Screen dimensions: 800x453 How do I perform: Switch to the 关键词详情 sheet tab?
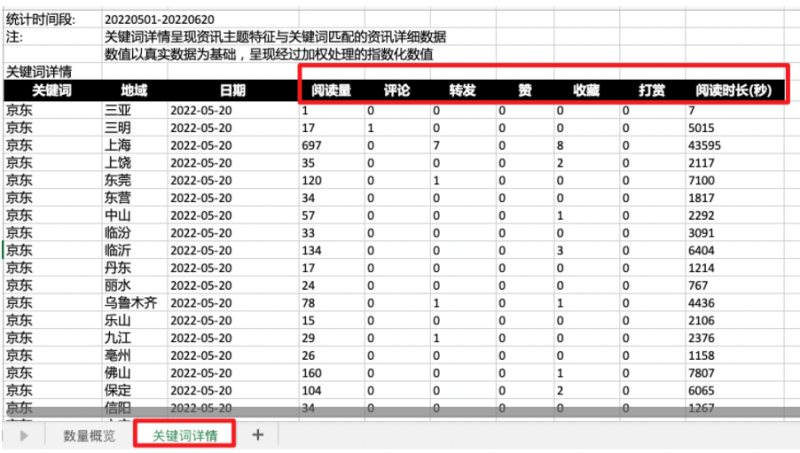tap(185, 435)
